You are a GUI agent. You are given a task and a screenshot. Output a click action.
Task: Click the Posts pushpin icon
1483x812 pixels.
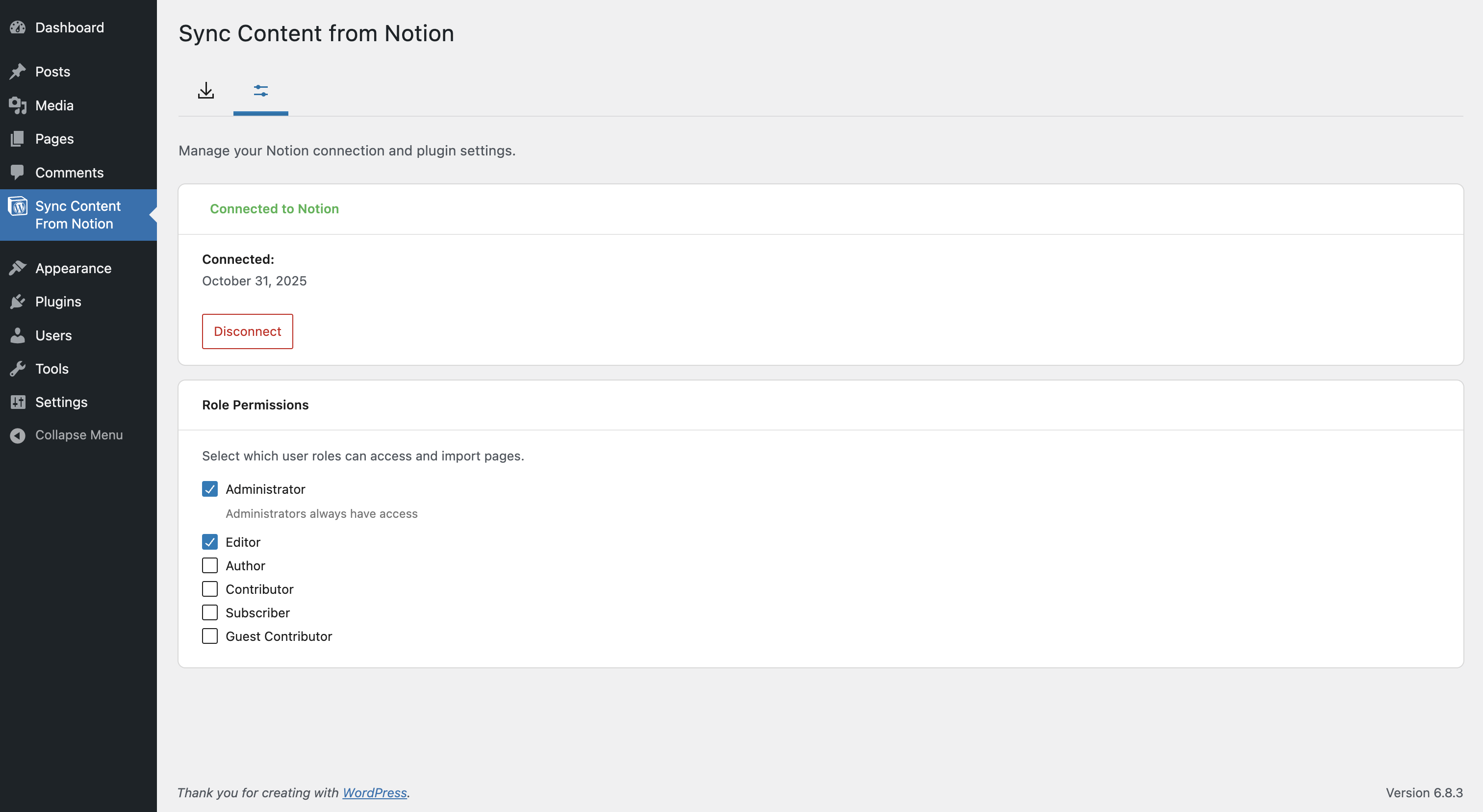pos(18,72)
